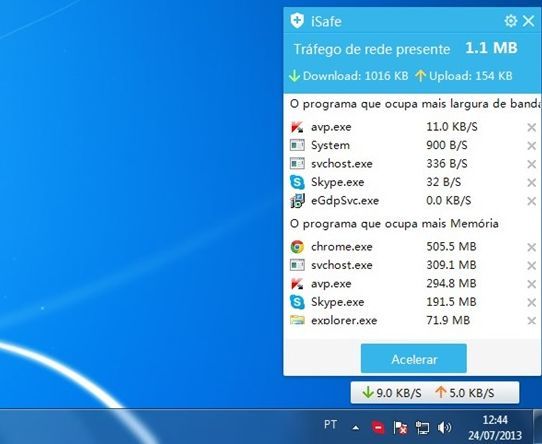Click Chrome icon for chrome.exe

[x=297, y=247]
